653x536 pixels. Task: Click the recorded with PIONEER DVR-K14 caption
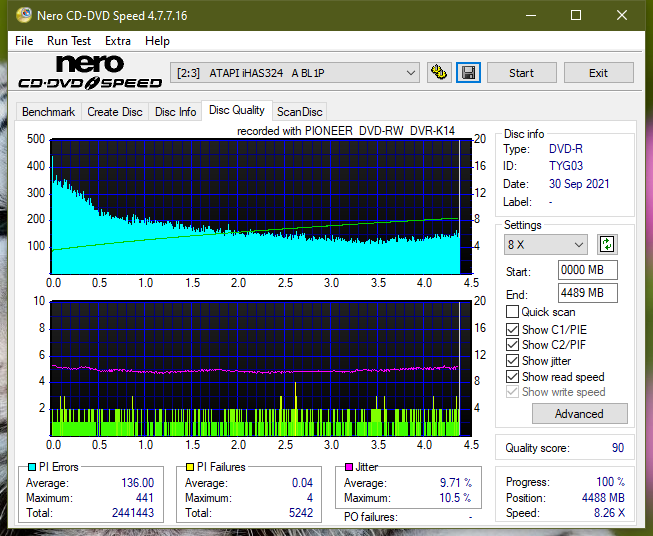(346, 131)
